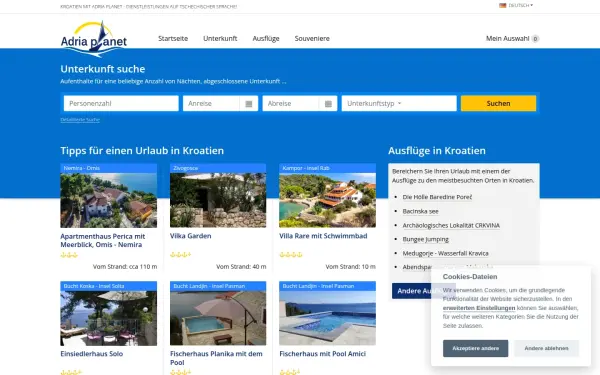This screenshot has height=375, width=600.
Task: Click the yellow Suchen button
Action: tap(498, 103)
